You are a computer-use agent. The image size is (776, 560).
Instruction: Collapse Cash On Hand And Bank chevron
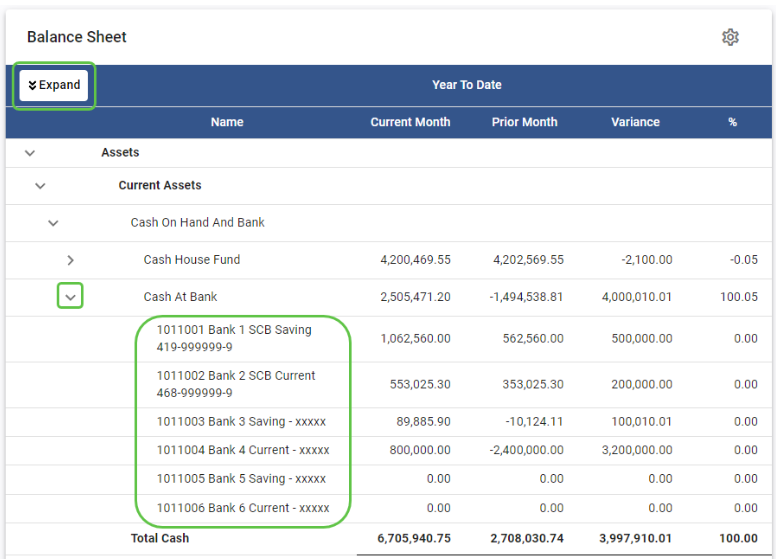[53, 223]
